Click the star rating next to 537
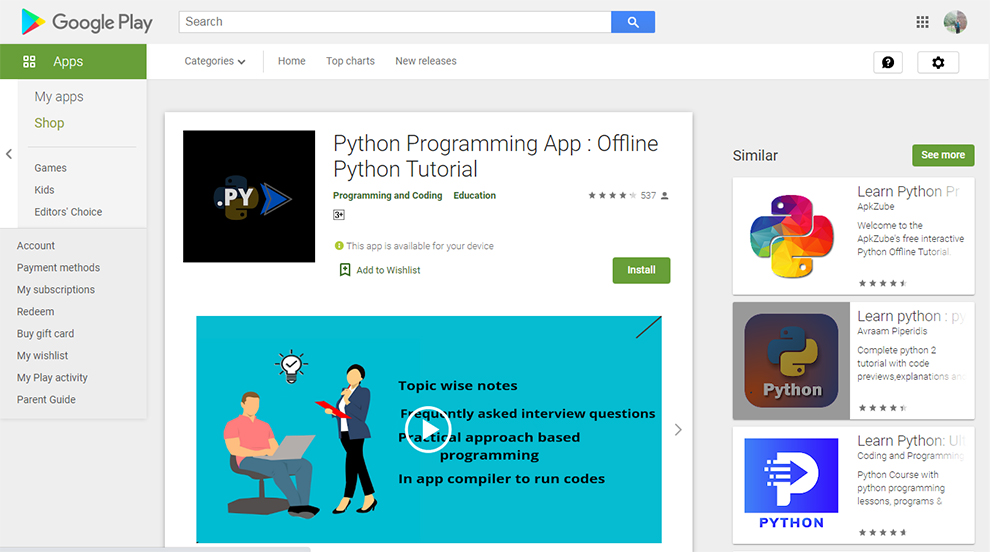This screenshot has height=552, width=990. [612, 196]
